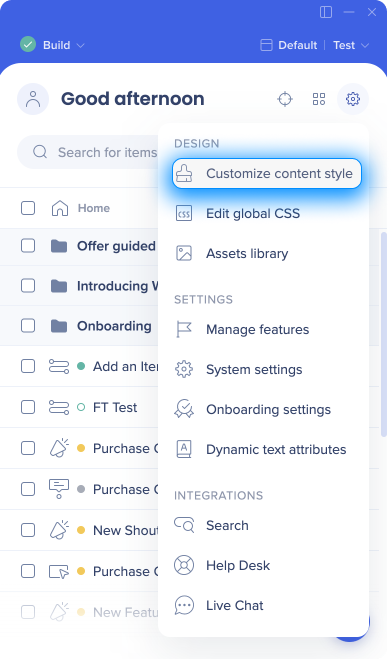Click the user profile avatar icon

tap(33, 99)
